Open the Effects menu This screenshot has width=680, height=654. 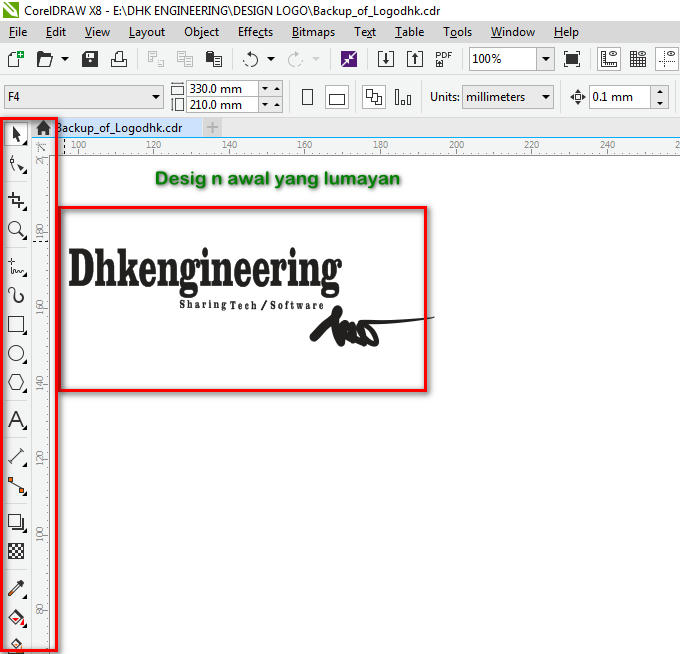(255, 32)
